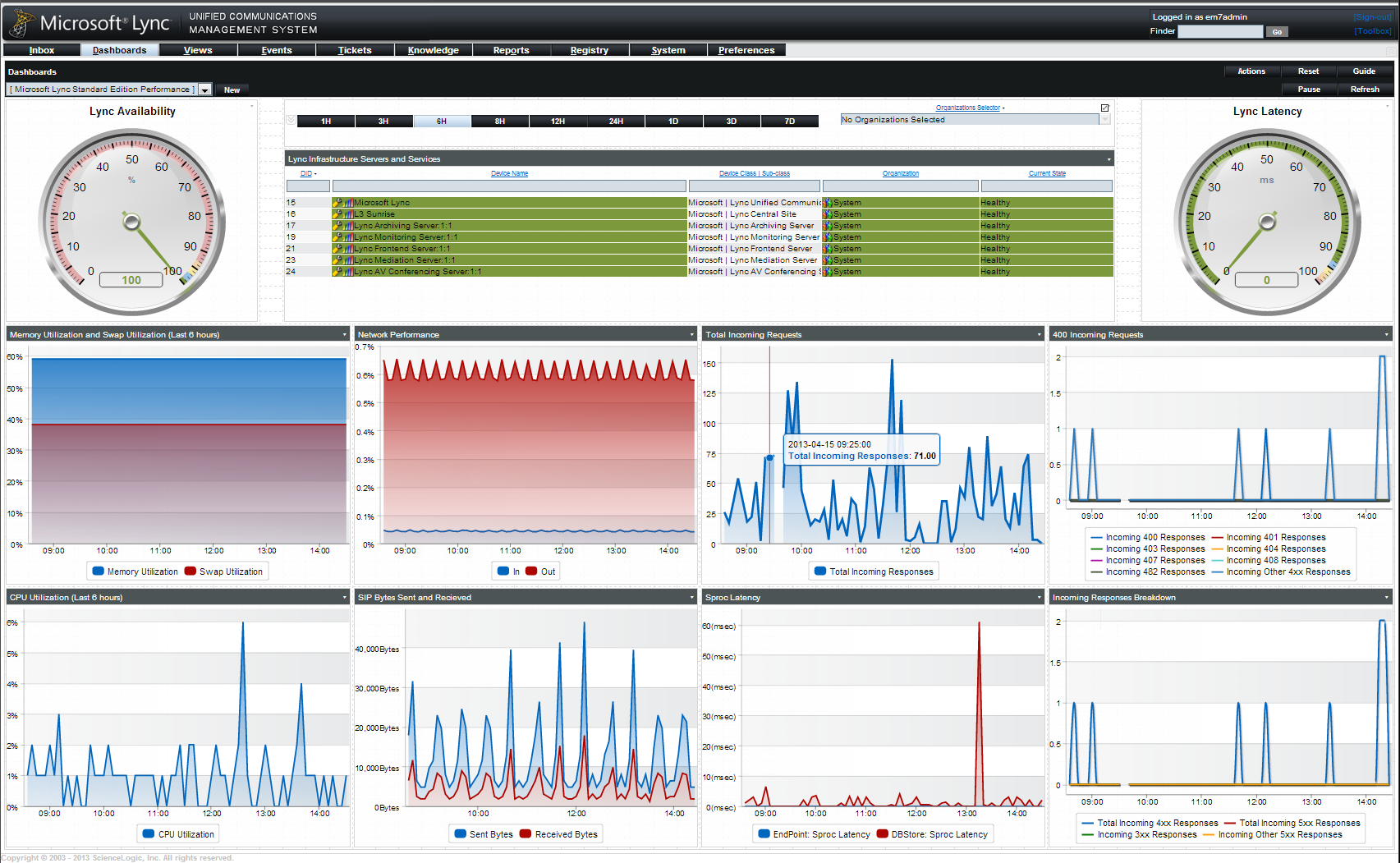Open Network Performance widget menu arrow

click(692, 334)
